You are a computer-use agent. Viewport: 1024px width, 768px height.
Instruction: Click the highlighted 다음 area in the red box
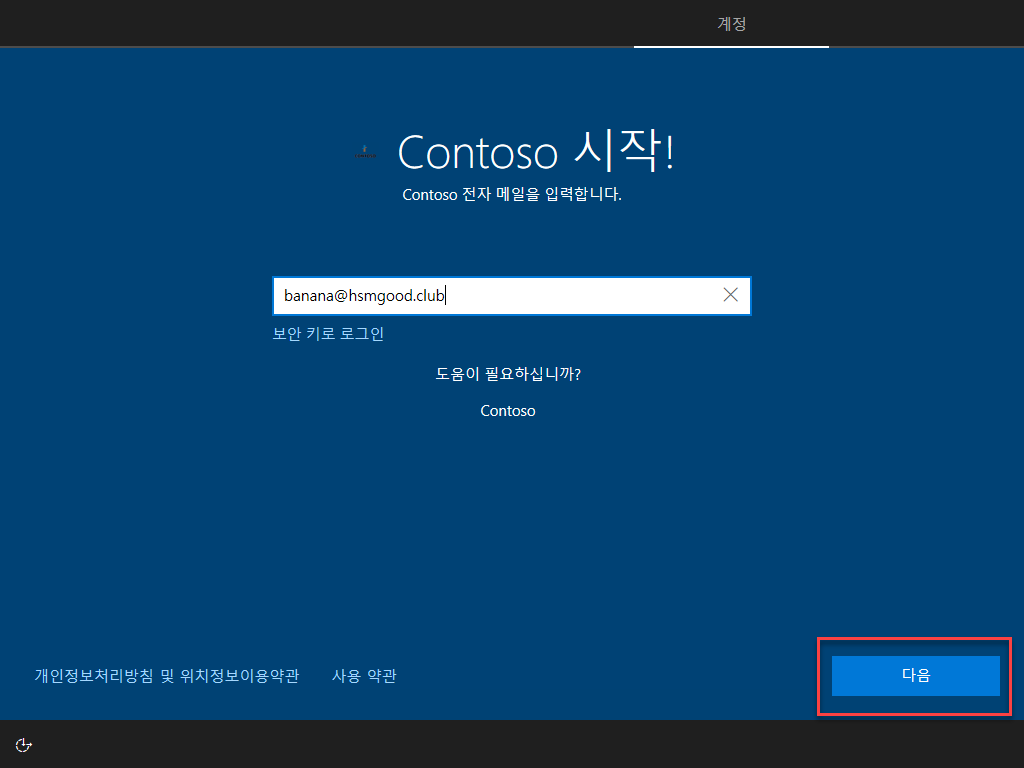coord(914,675)
